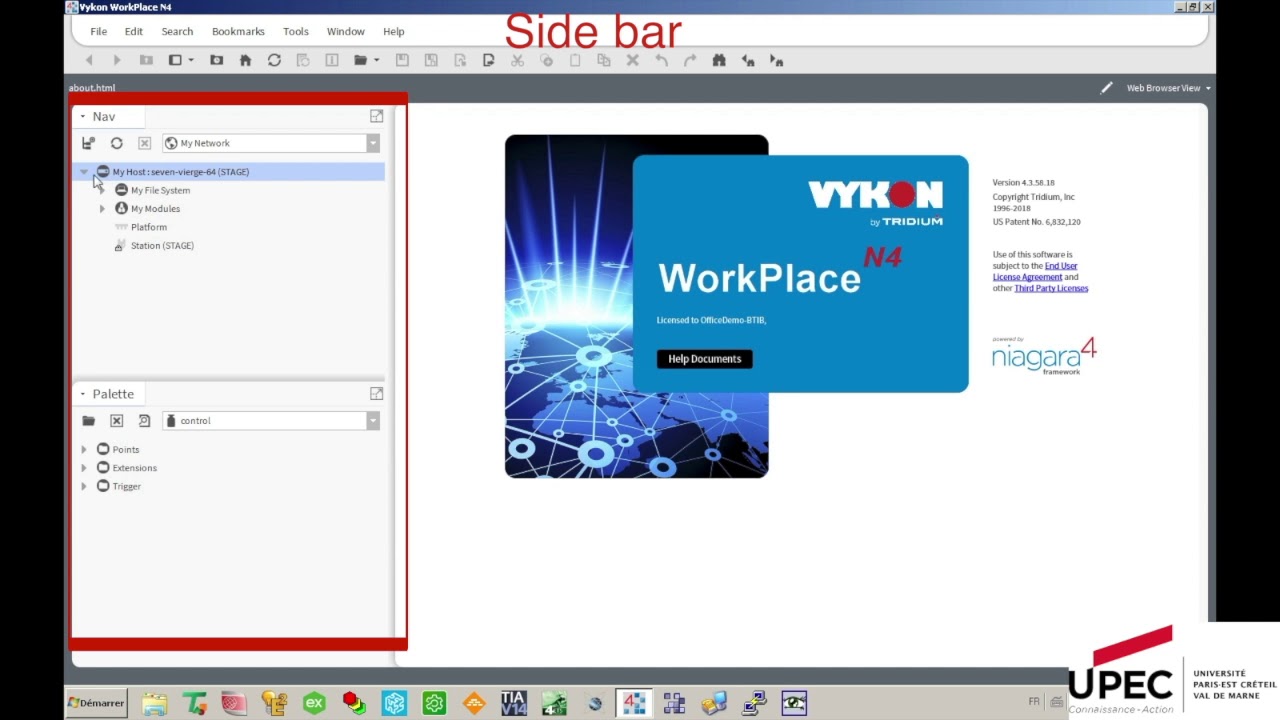The width and height of the screenshot is (1280, 720).
Task: Open the End User License Agreement link
Action: (1035, 271)
